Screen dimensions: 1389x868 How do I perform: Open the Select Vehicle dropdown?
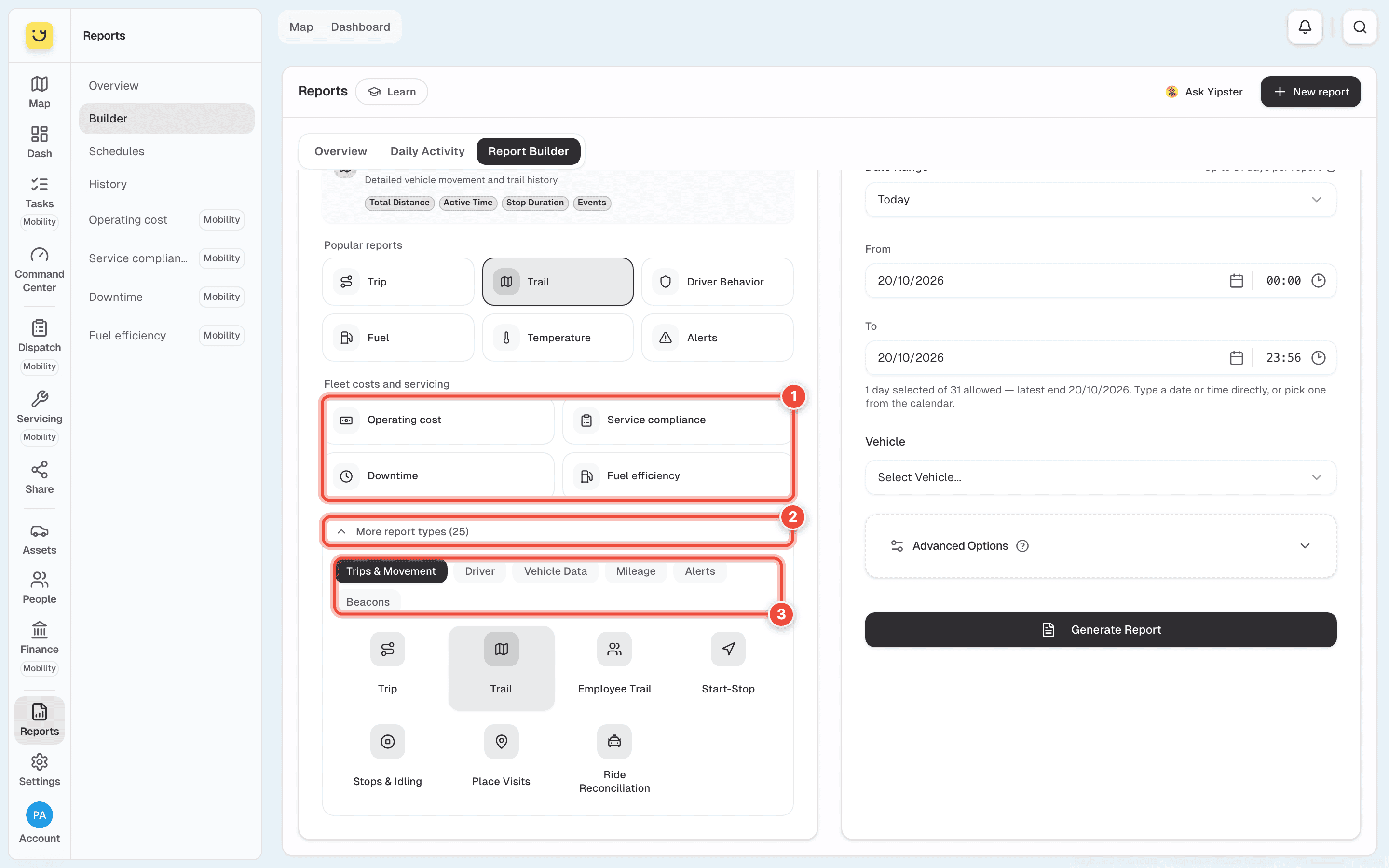(x=1100, y=477)
